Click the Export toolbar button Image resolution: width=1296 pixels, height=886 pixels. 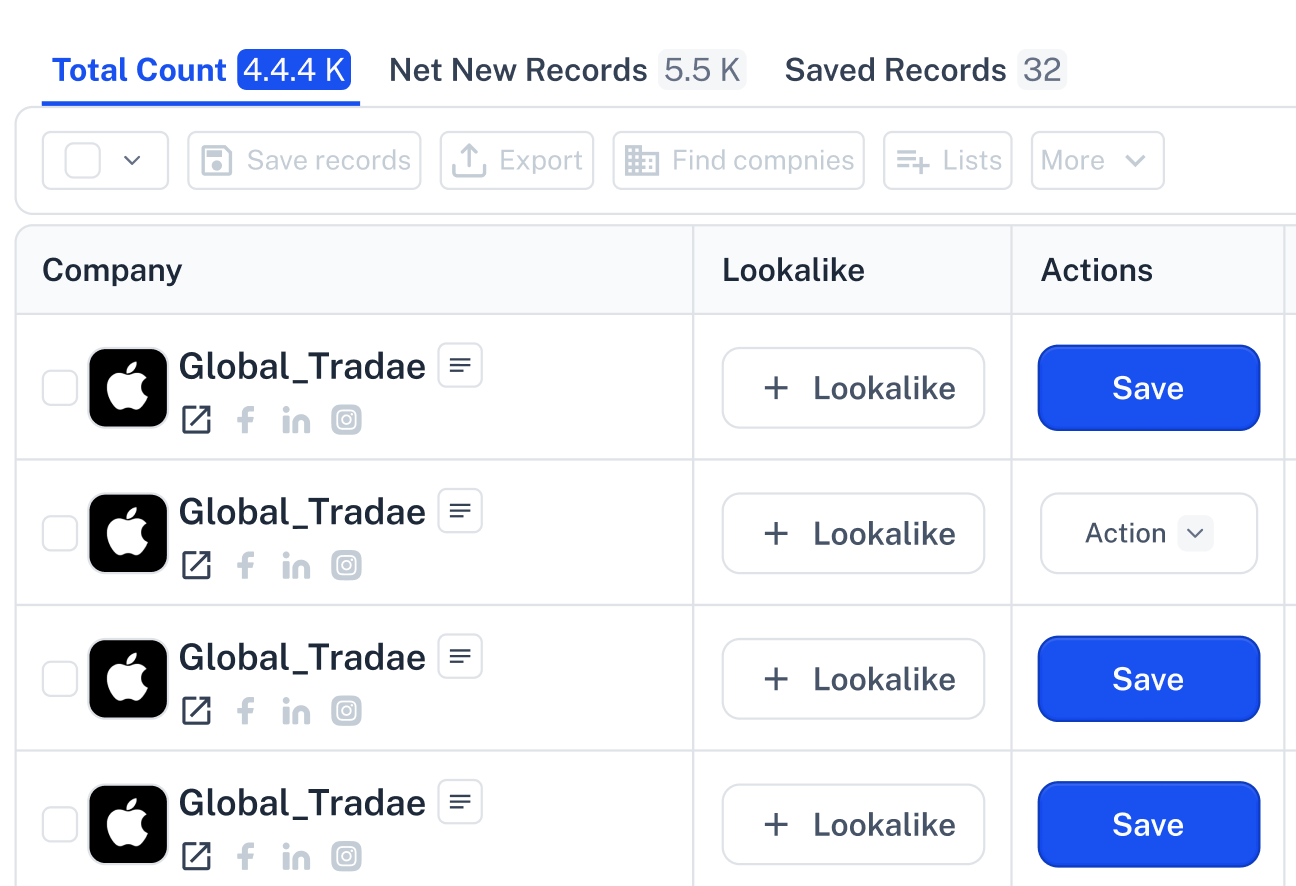tap(517, 160)
